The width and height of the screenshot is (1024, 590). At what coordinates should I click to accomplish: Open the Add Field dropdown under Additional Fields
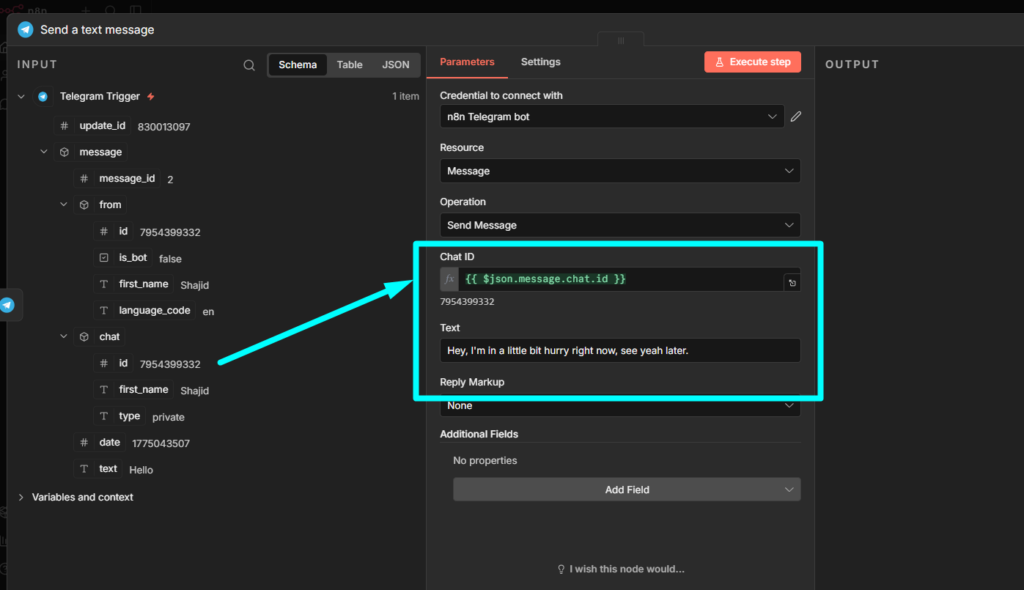626,489
